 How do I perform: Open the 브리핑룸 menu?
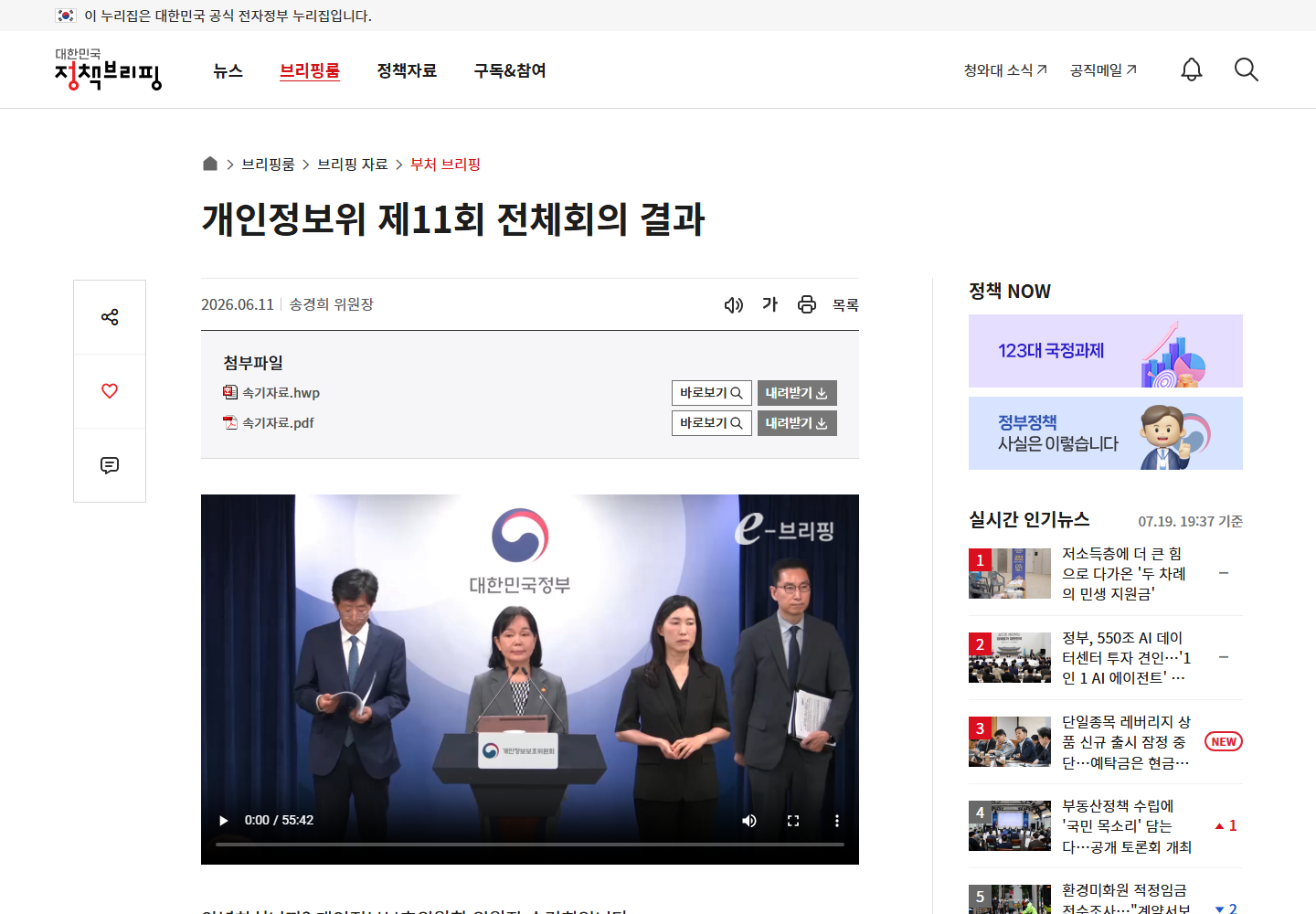click(x=310, y=70)
